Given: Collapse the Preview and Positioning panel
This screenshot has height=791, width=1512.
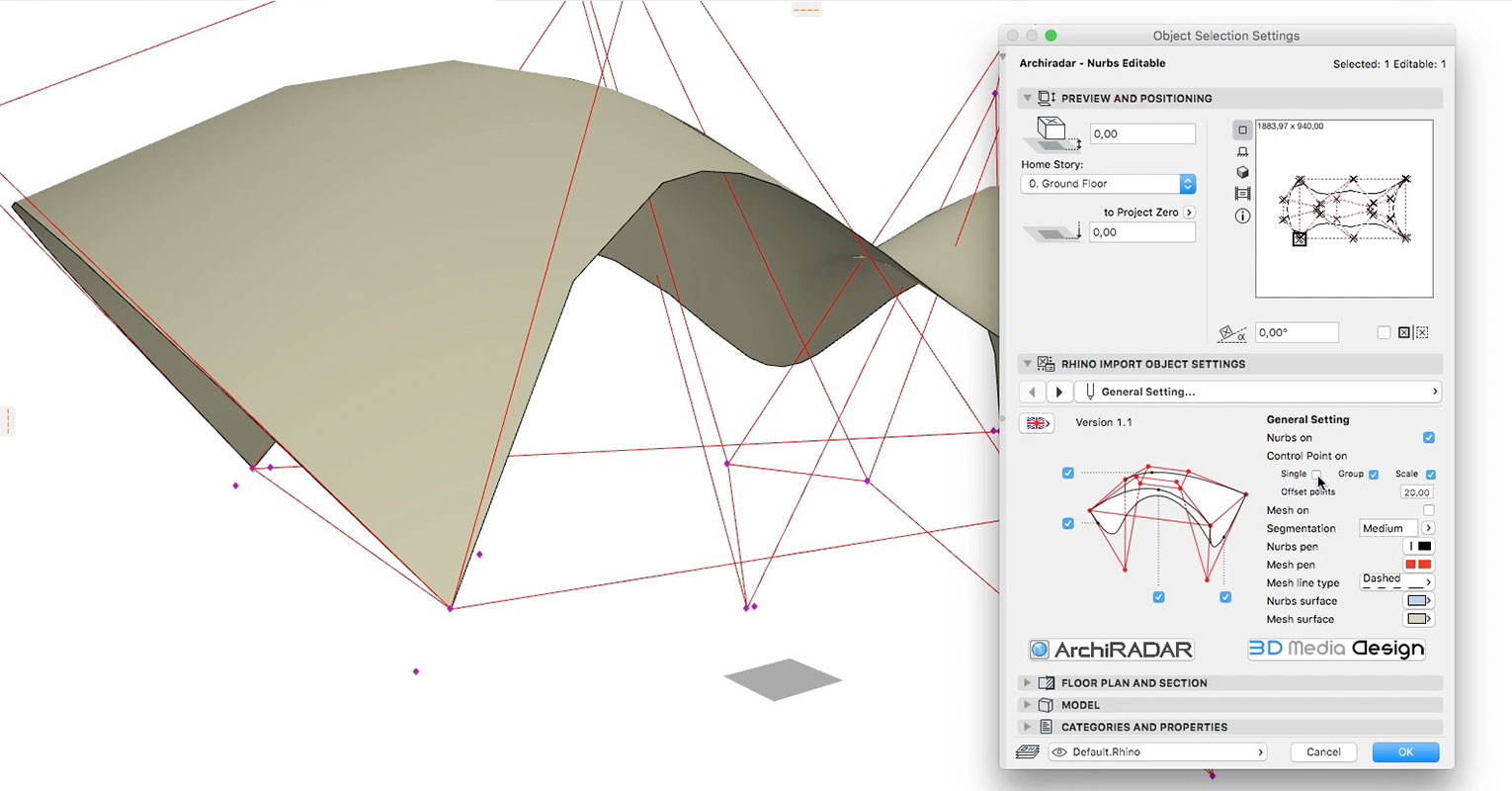Looking at the screenshot, I should coord(1027,98).
